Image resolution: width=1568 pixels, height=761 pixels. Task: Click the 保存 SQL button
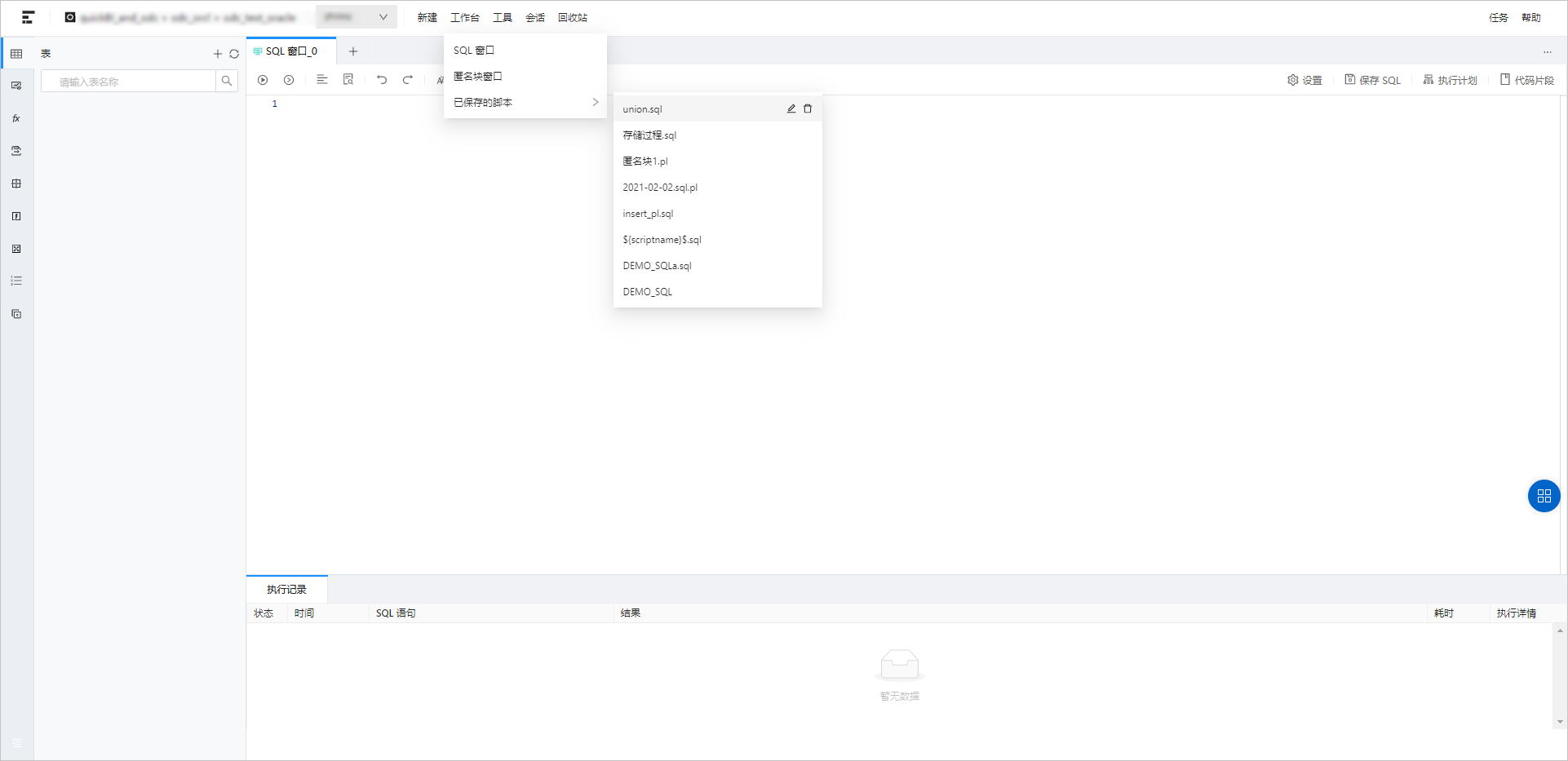[x=1372, y=80]
